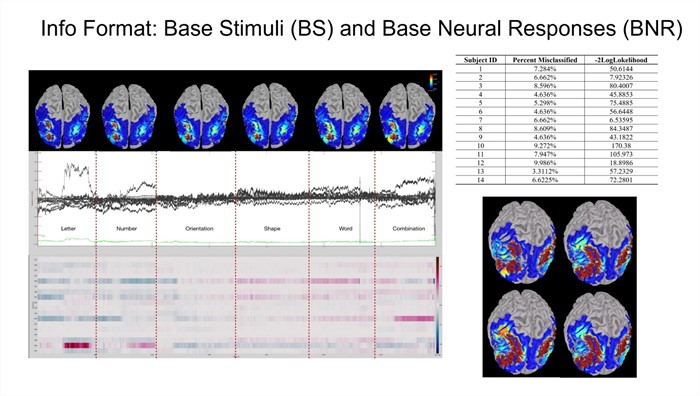Select the Orientation segment label

[199, 229]
